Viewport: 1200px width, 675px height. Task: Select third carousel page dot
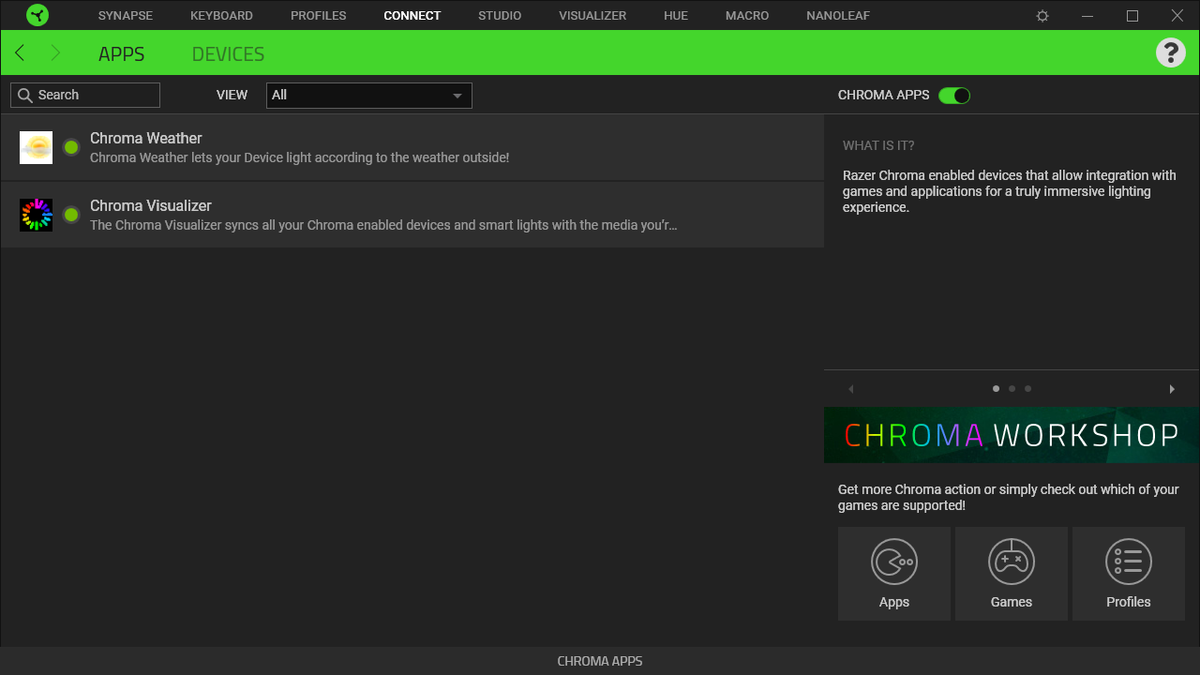coord(1028,389)
